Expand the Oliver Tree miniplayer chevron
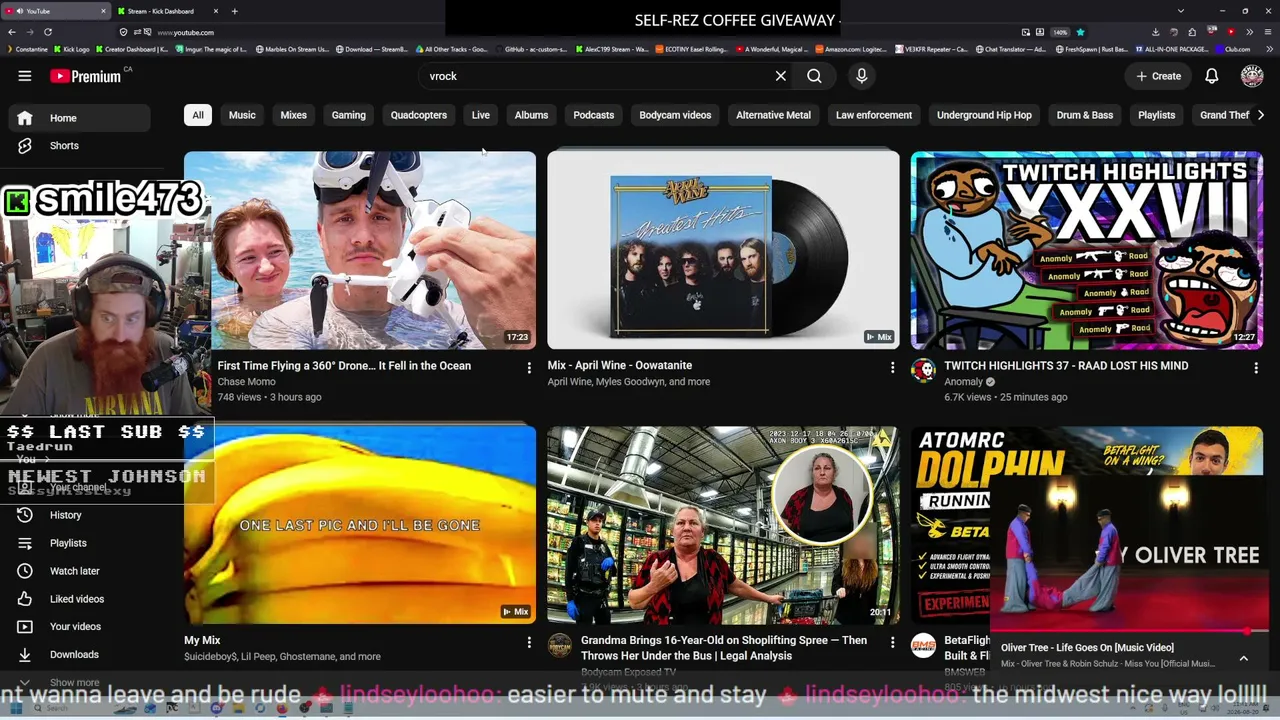The height and width of the screenshot is (720, 1280). [x=1243, y=658]
